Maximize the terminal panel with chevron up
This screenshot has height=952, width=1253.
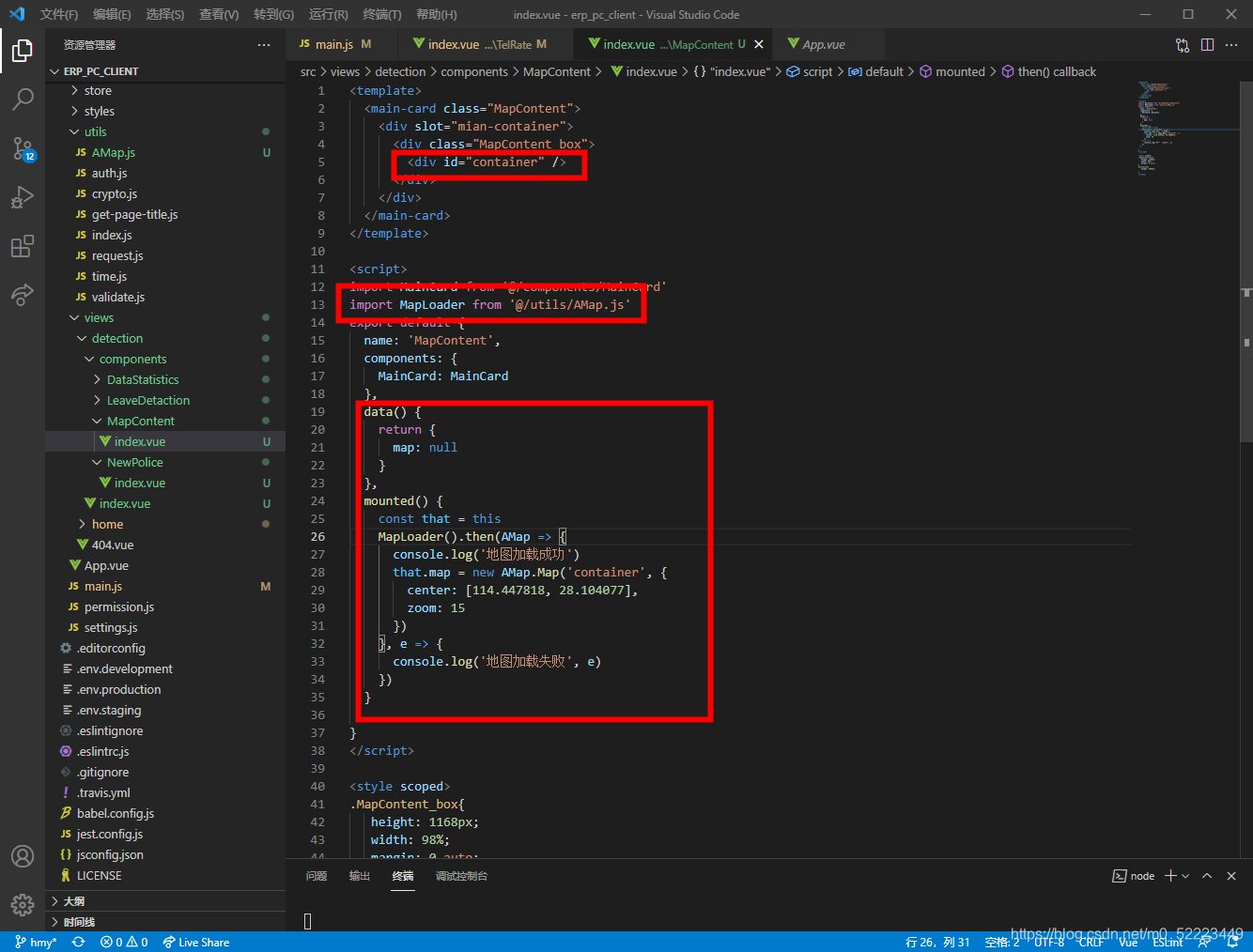point(1207,876)
